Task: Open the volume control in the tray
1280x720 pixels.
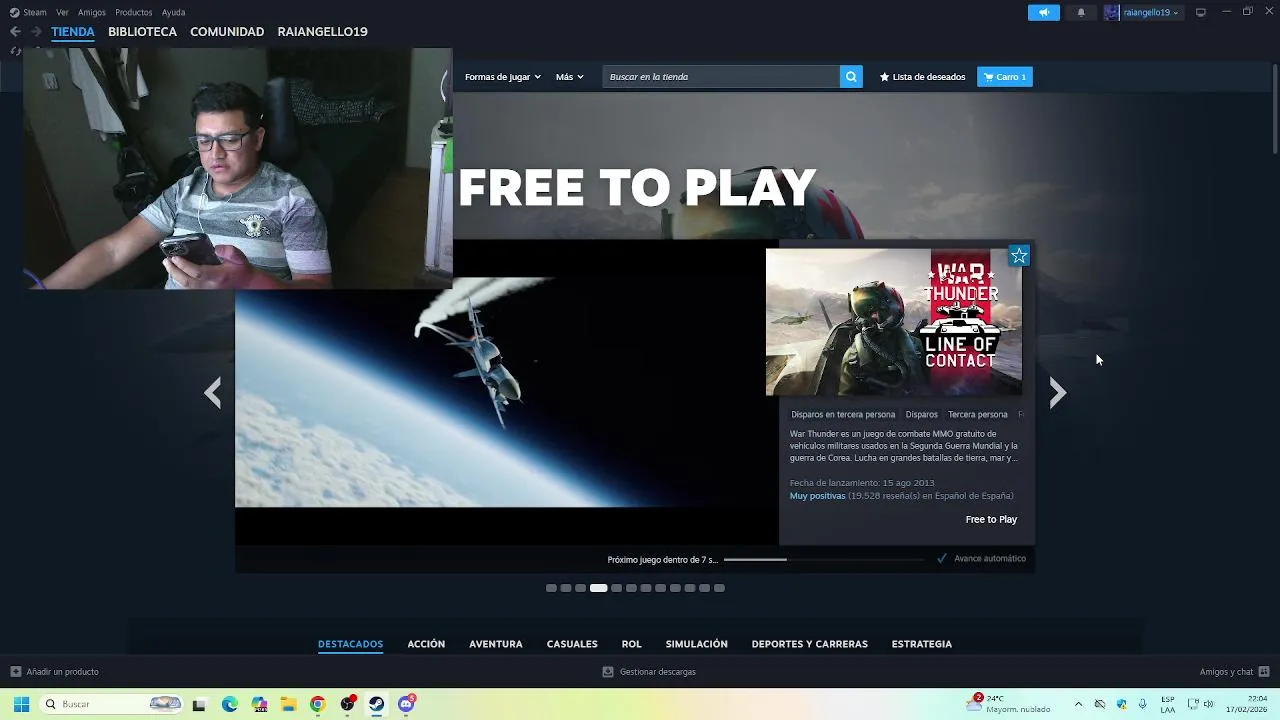Action: point(1208,704)
